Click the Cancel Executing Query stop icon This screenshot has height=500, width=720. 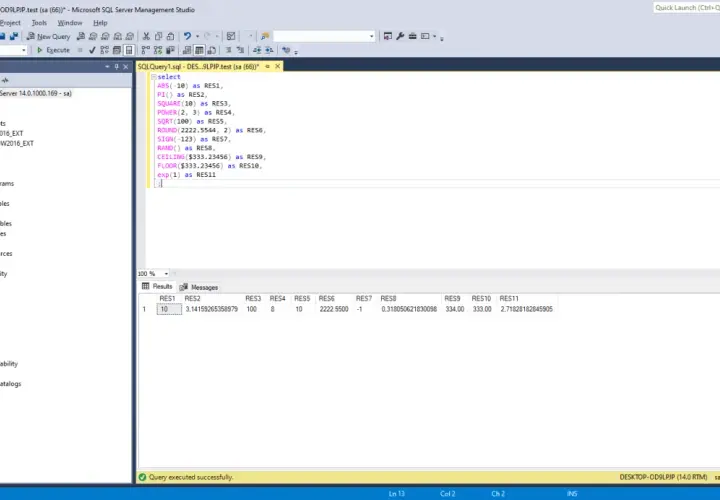click(x=80, y=50)
